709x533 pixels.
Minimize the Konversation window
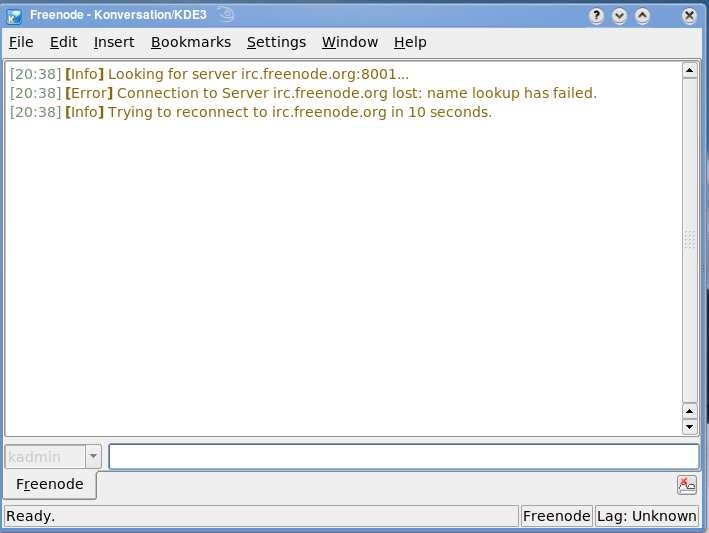619,16
